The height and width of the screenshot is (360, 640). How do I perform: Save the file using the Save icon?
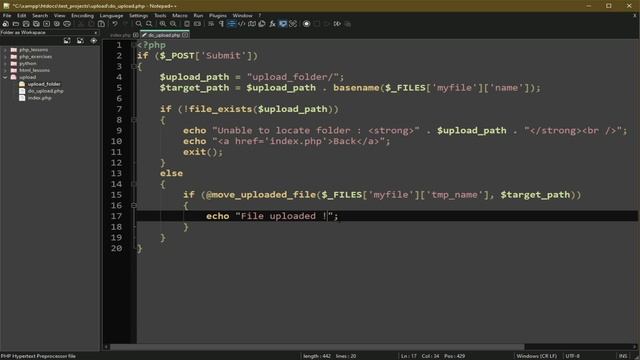(26, 24)
